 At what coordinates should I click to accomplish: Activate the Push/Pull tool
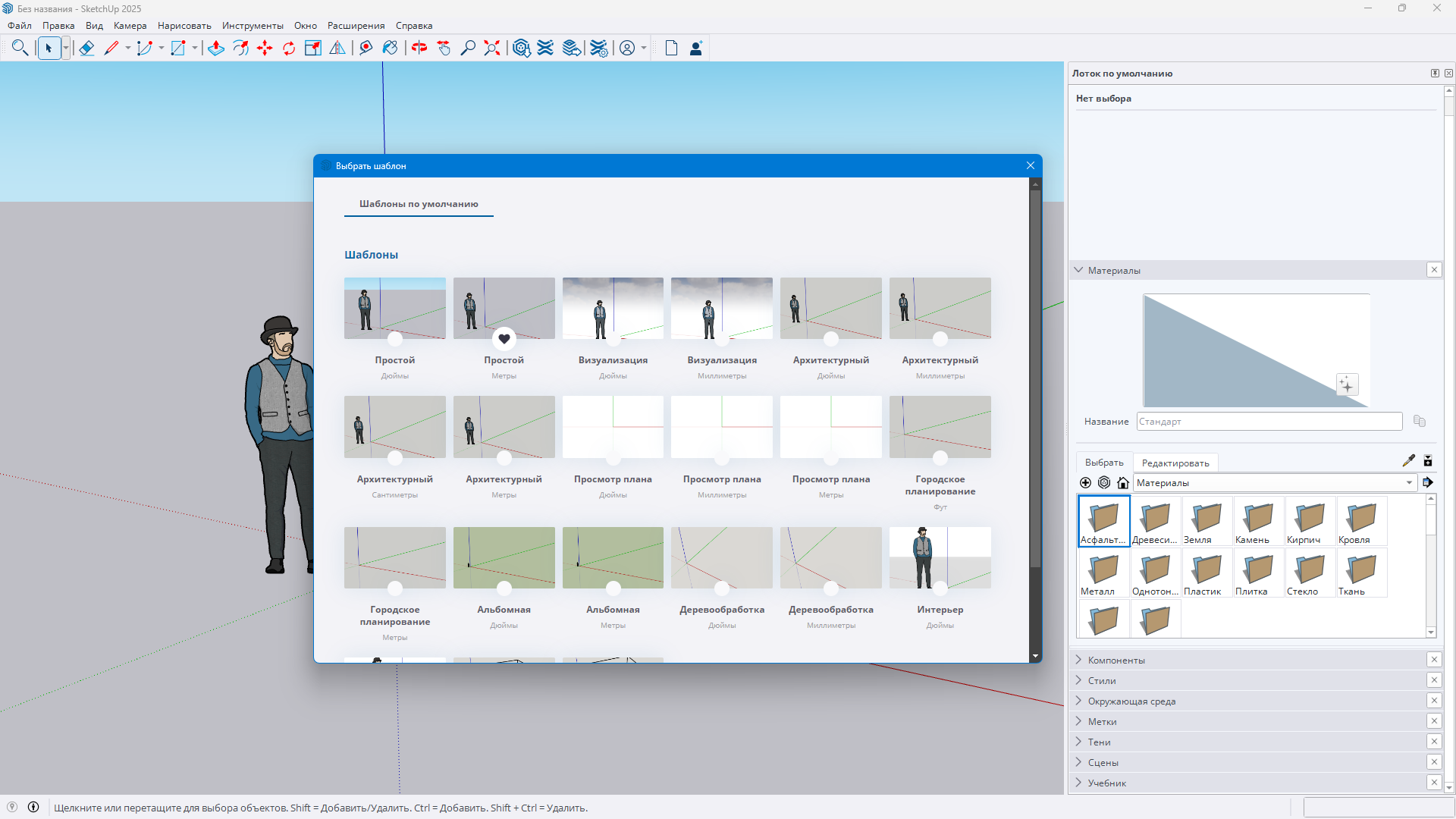point(216,49)
